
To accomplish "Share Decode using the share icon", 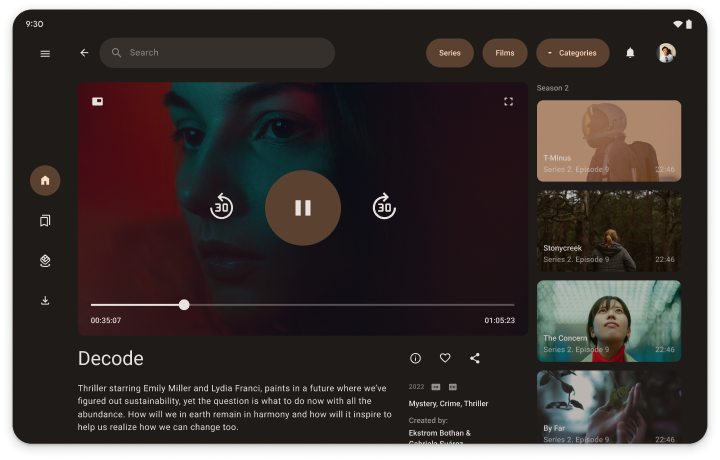I will tap(474, 358).
